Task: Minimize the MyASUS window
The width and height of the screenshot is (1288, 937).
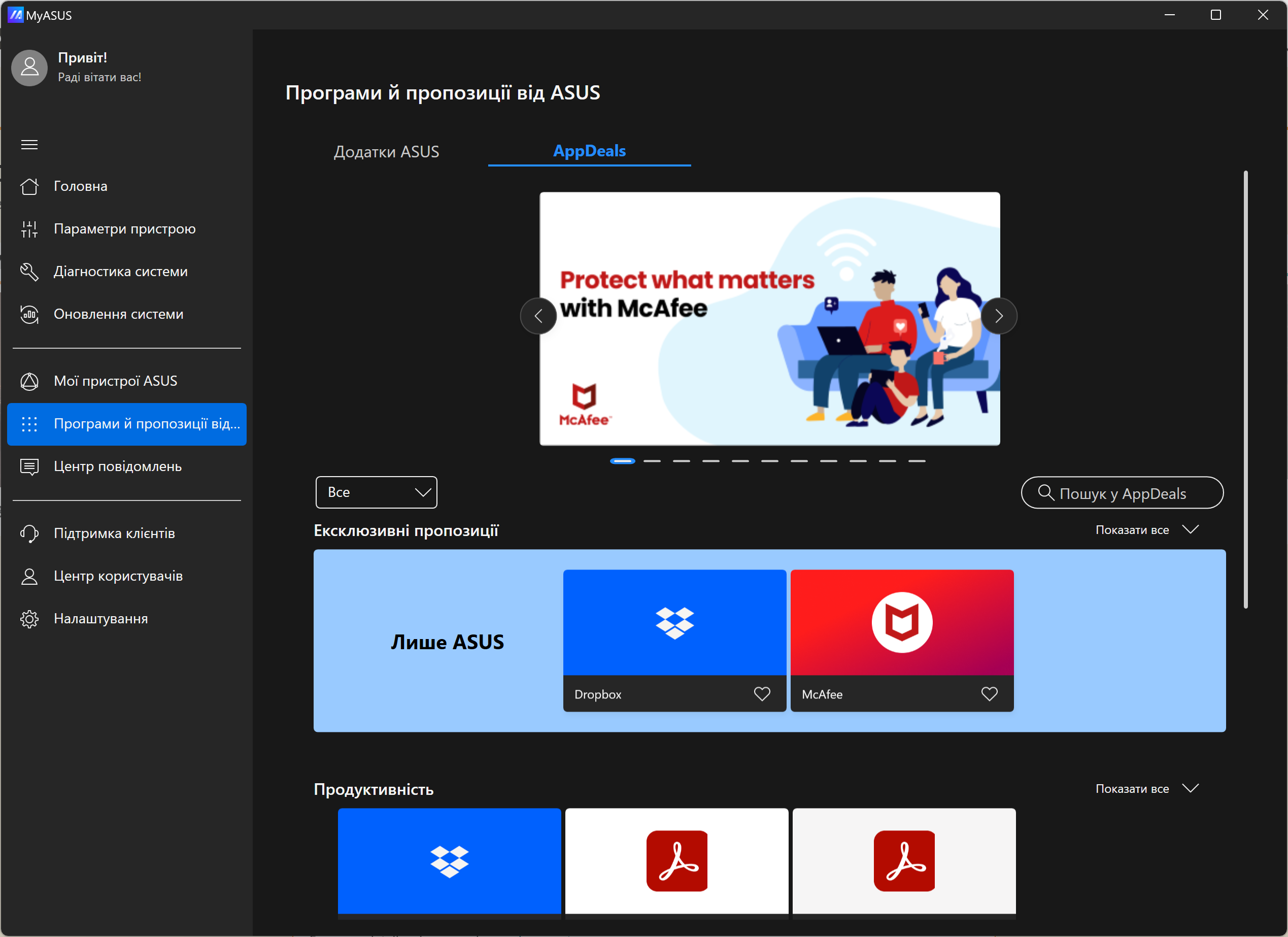Action: [x=1169, y=15]
